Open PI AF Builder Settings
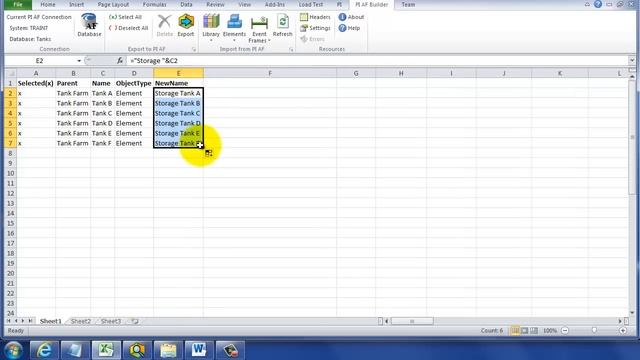 pyautogui.click(x=315, y=28)
